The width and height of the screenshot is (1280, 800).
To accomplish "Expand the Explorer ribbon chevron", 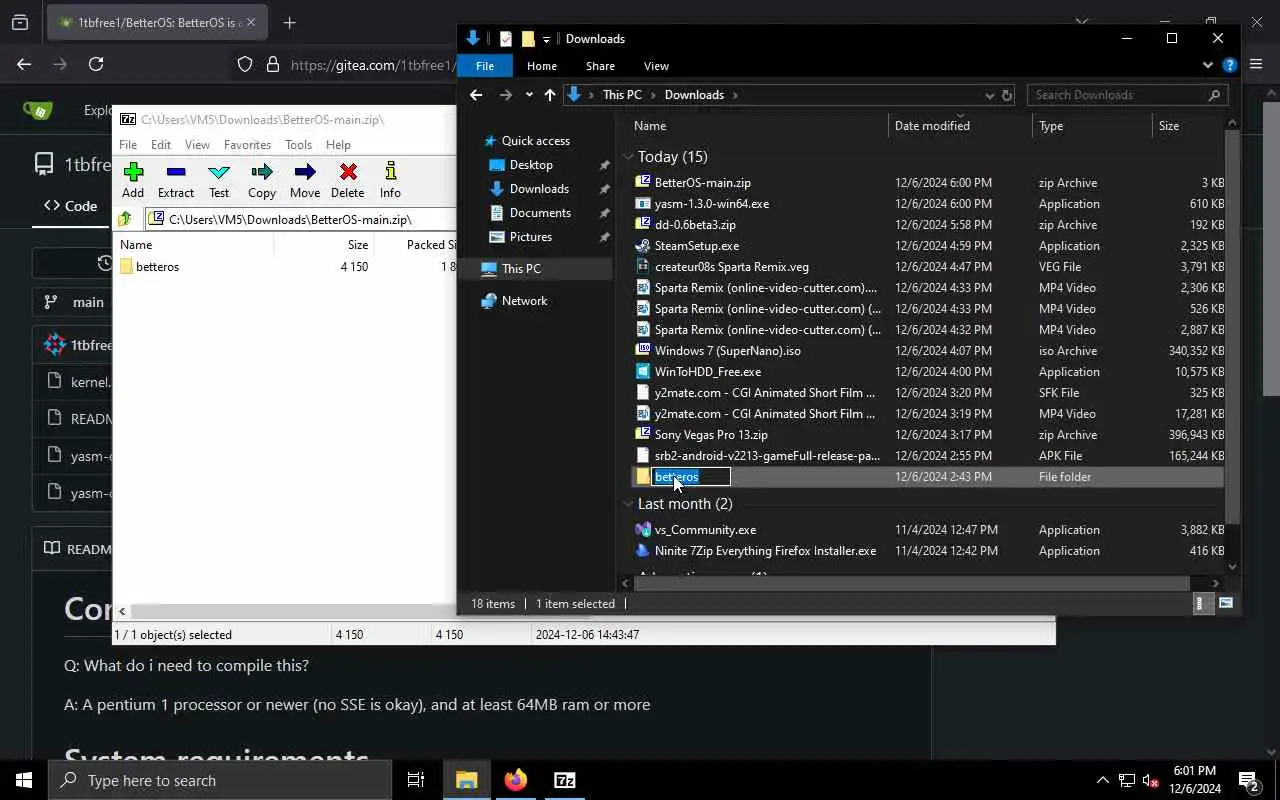I will tap(1207, 66).
